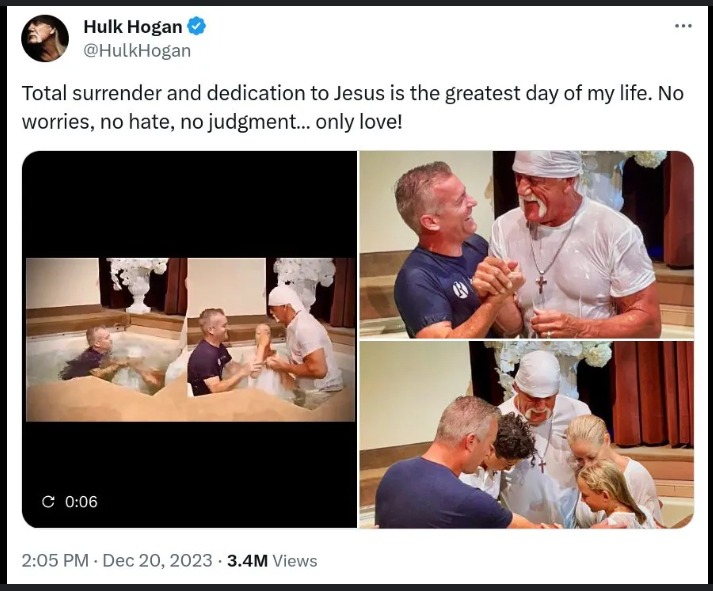The height and width of the screenshot is (591, 713).
Task: Click the tweet text about Jesus
Action: [352, 107]
